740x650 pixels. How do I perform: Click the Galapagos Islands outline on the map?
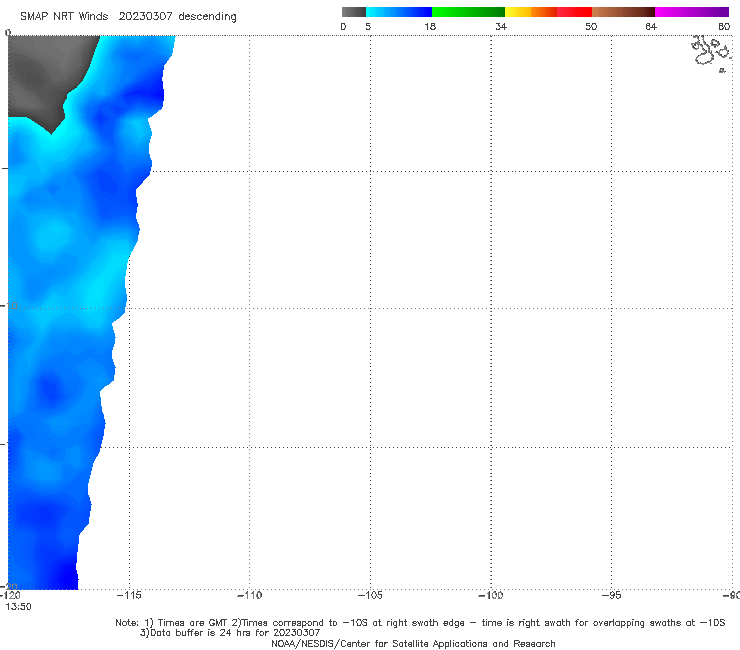pyautogui.click(x=712, y=53)
